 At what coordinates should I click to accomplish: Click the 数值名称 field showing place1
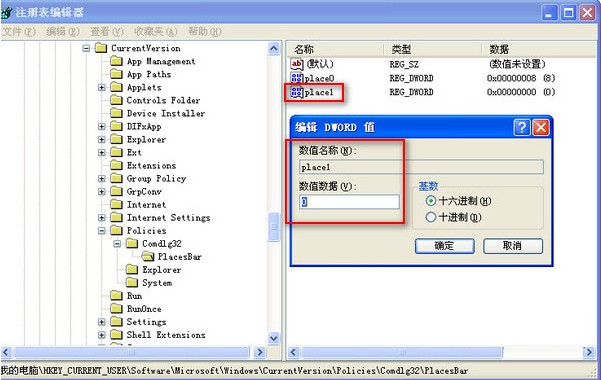(x=421, y=167)
